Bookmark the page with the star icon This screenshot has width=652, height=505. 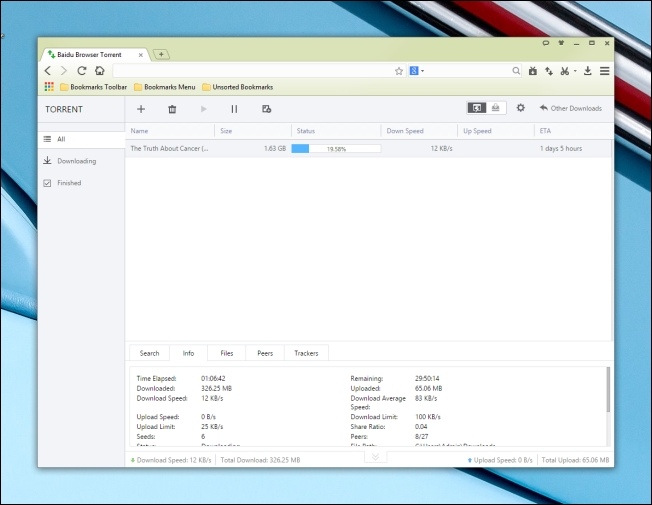pos(399,71)
